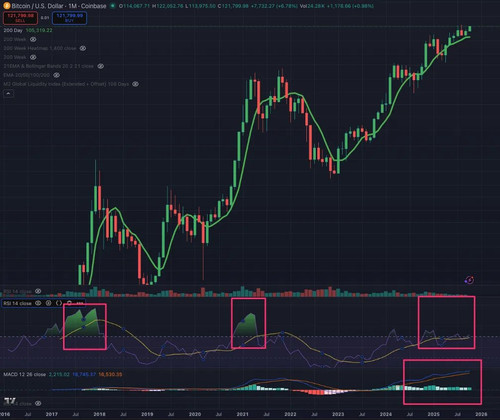Click the 2025 label on the time axis

click(x=433, y=414)
